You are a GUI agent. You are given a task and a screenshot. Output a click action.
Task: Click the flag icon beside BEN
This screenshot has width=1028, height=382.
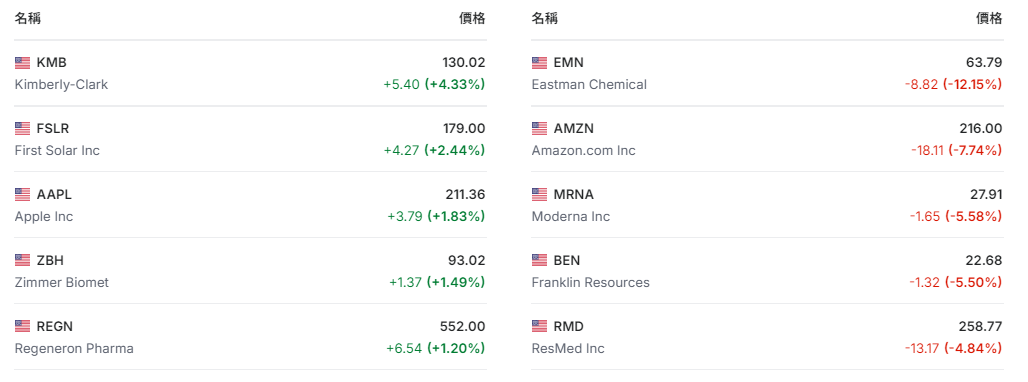tap(540, 260)
